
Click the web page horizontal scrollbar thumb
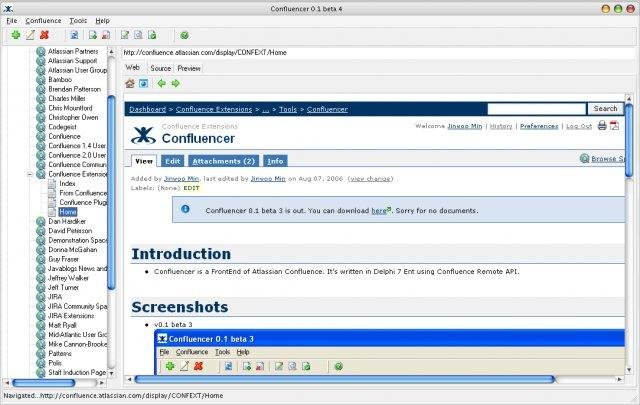(x=345, y=379)
